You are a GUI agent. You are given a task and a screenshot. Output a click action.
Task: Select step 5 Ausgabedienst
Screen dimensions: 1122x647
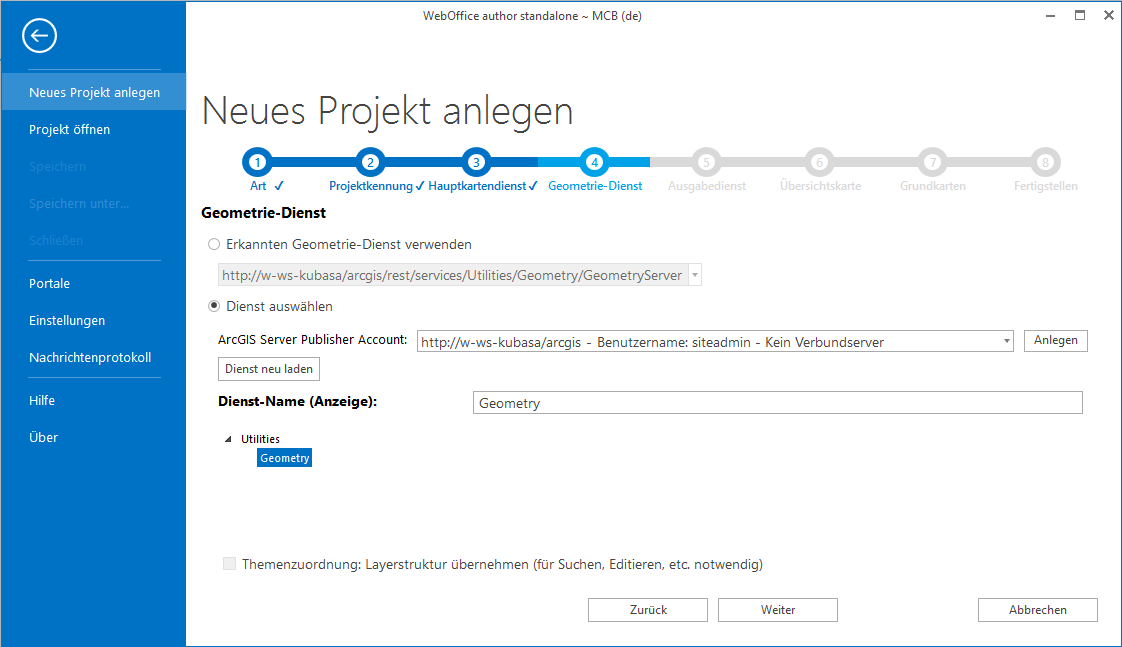(706, 161)
